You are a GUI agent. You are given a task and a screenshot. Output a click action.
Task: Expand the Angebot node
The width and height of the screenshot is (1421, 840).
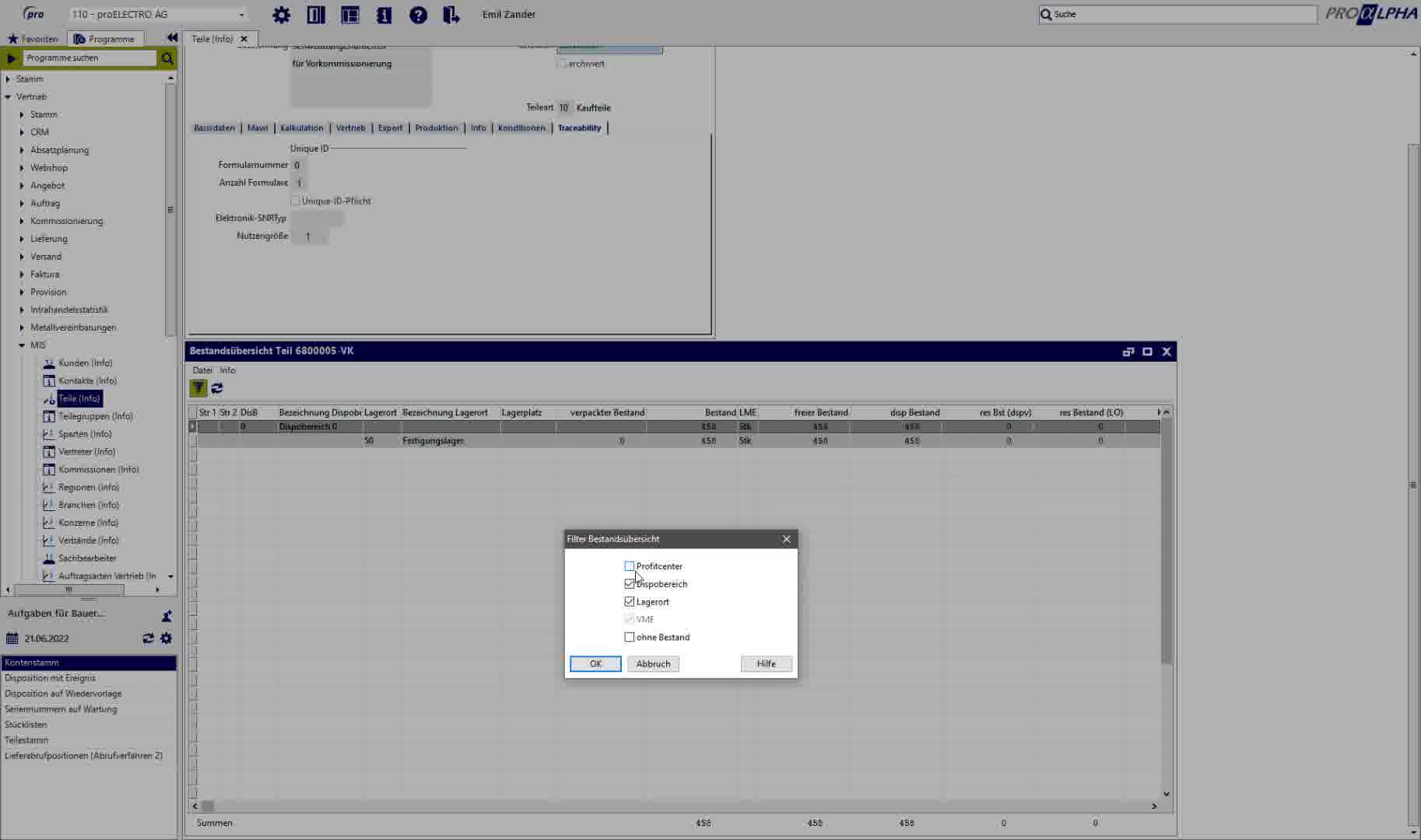pyautogui.click(x=22, y=186)
